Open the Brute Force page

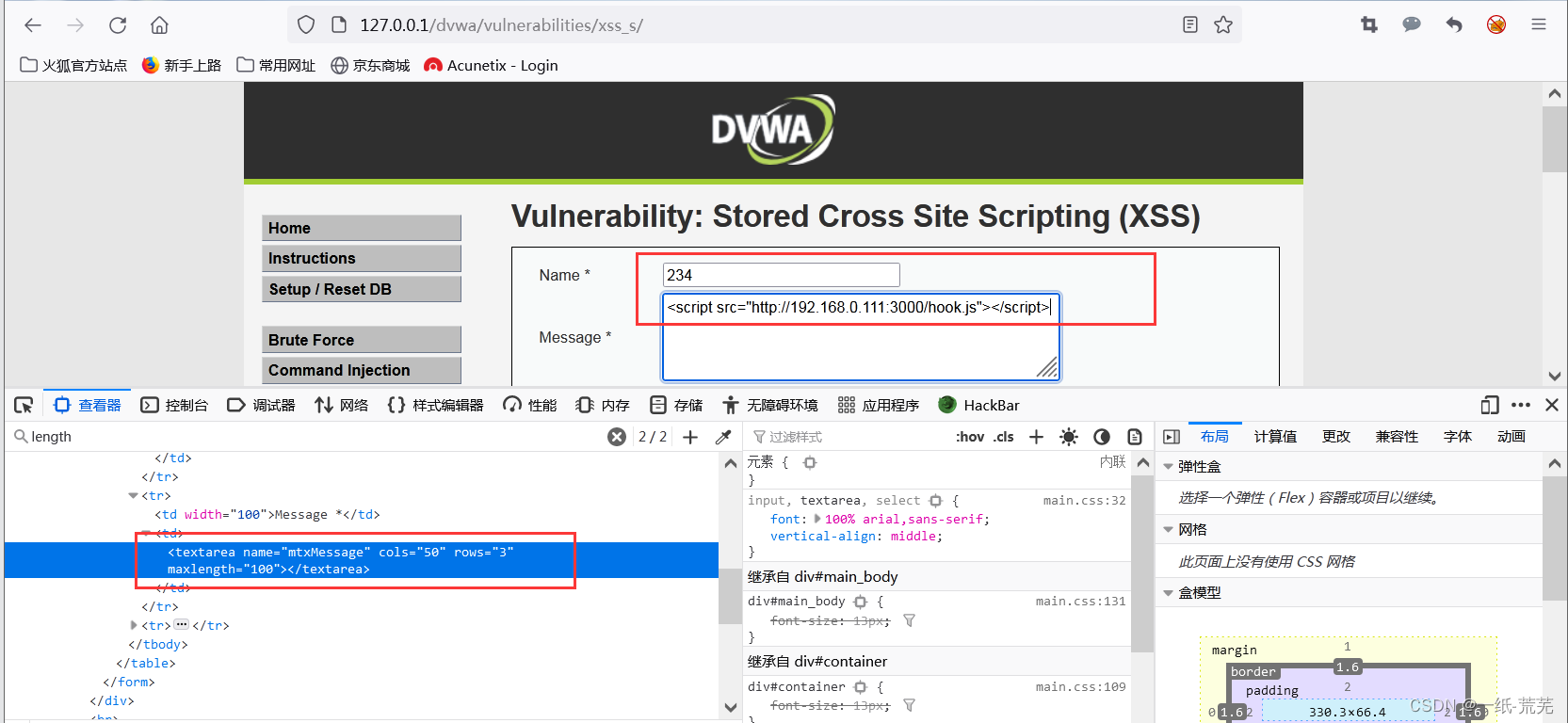click(362, 340)
